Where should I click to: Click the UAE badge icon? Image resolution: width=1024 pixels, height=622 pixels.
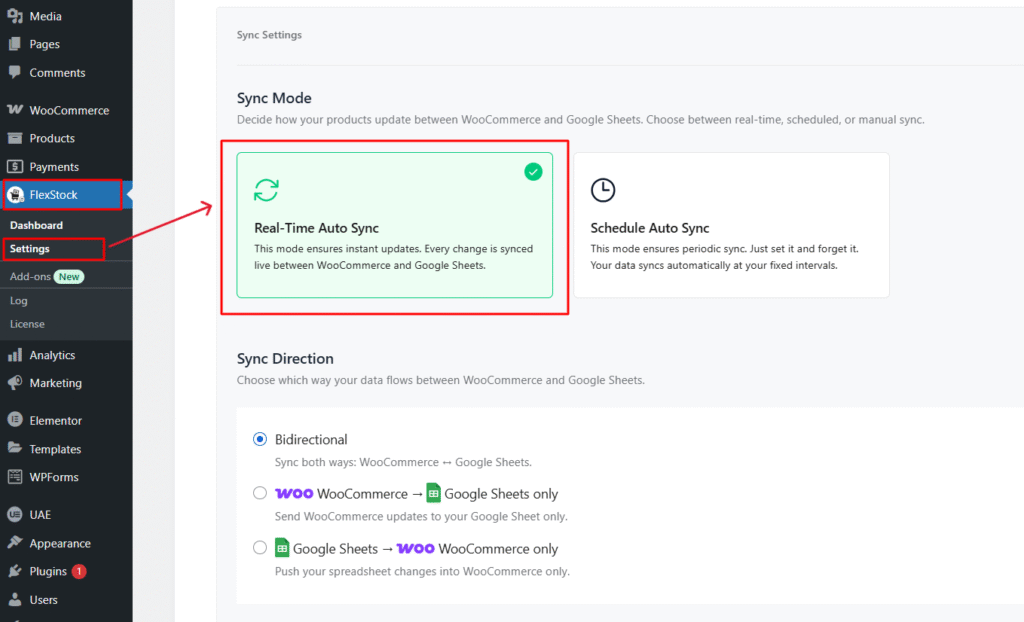(15, 514)
